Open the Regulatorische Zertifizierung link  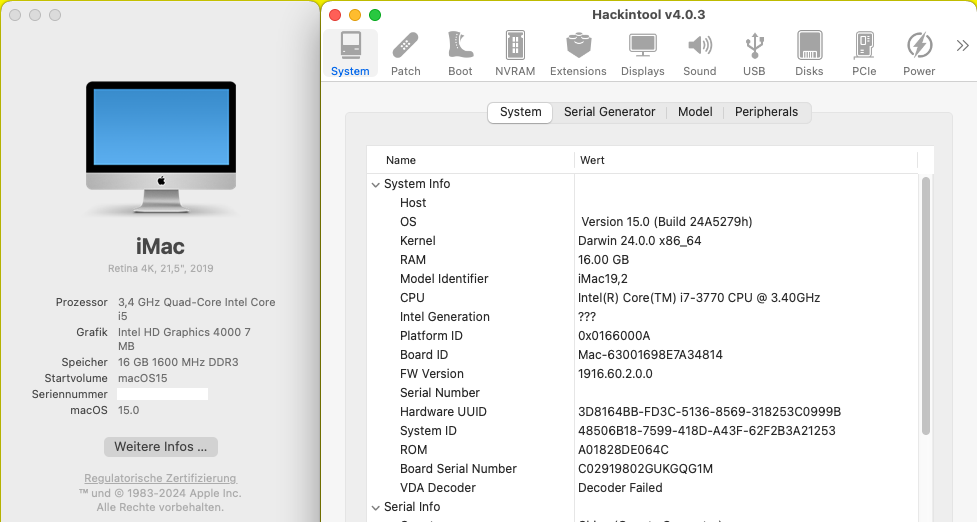tap(160, 478)
